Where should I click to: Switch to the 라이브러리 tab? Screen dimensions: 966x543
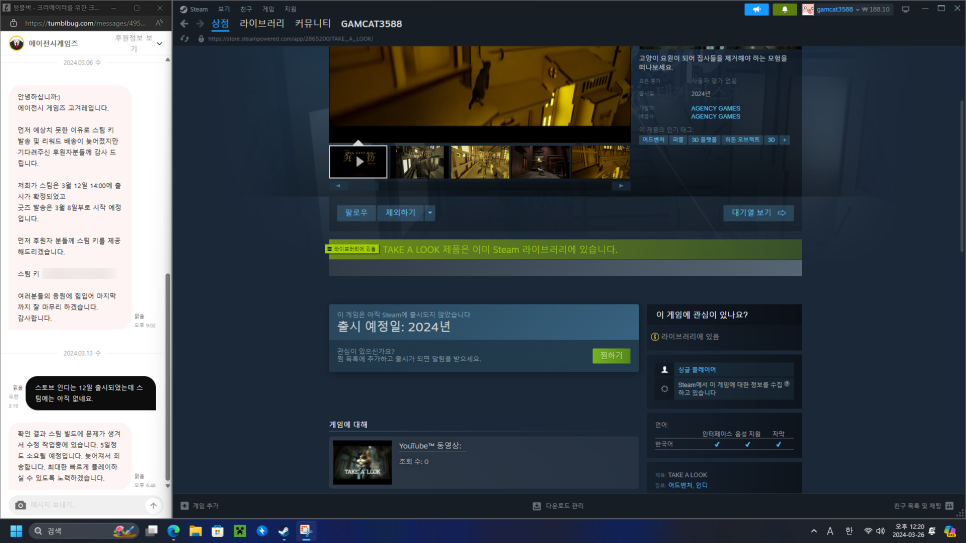(x=262, y=23)
